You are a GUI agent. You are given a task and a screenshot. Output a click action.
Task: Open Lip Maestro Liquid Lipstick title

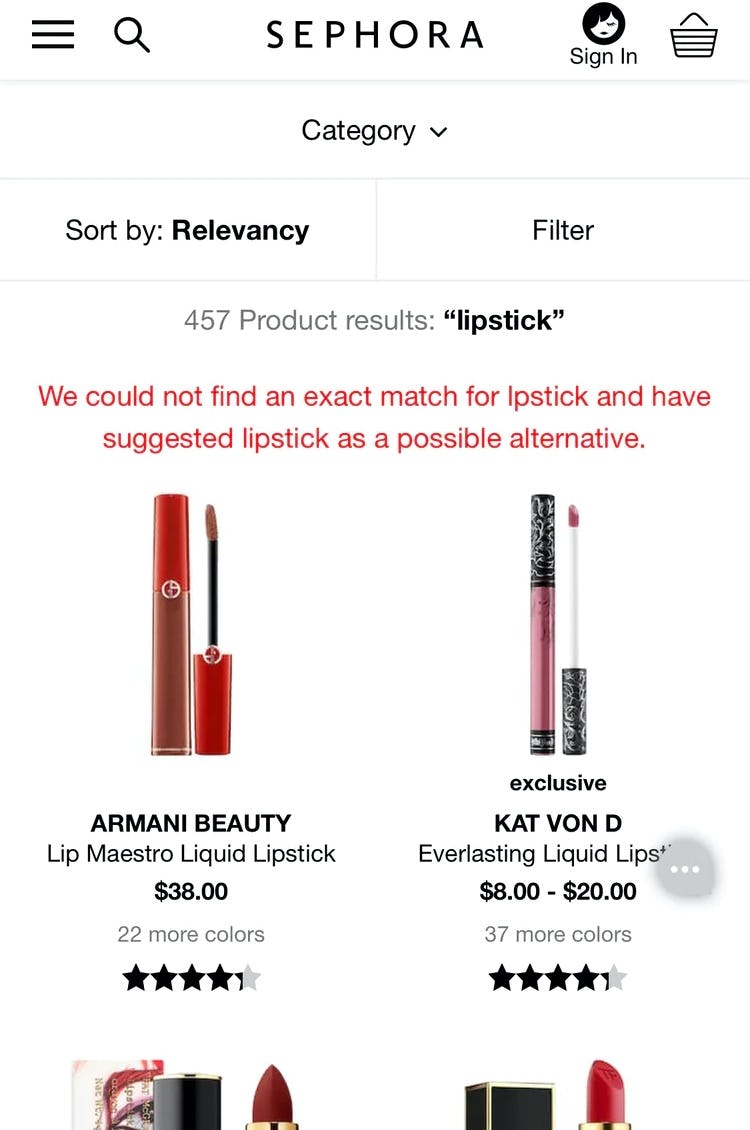pos(191,854)
